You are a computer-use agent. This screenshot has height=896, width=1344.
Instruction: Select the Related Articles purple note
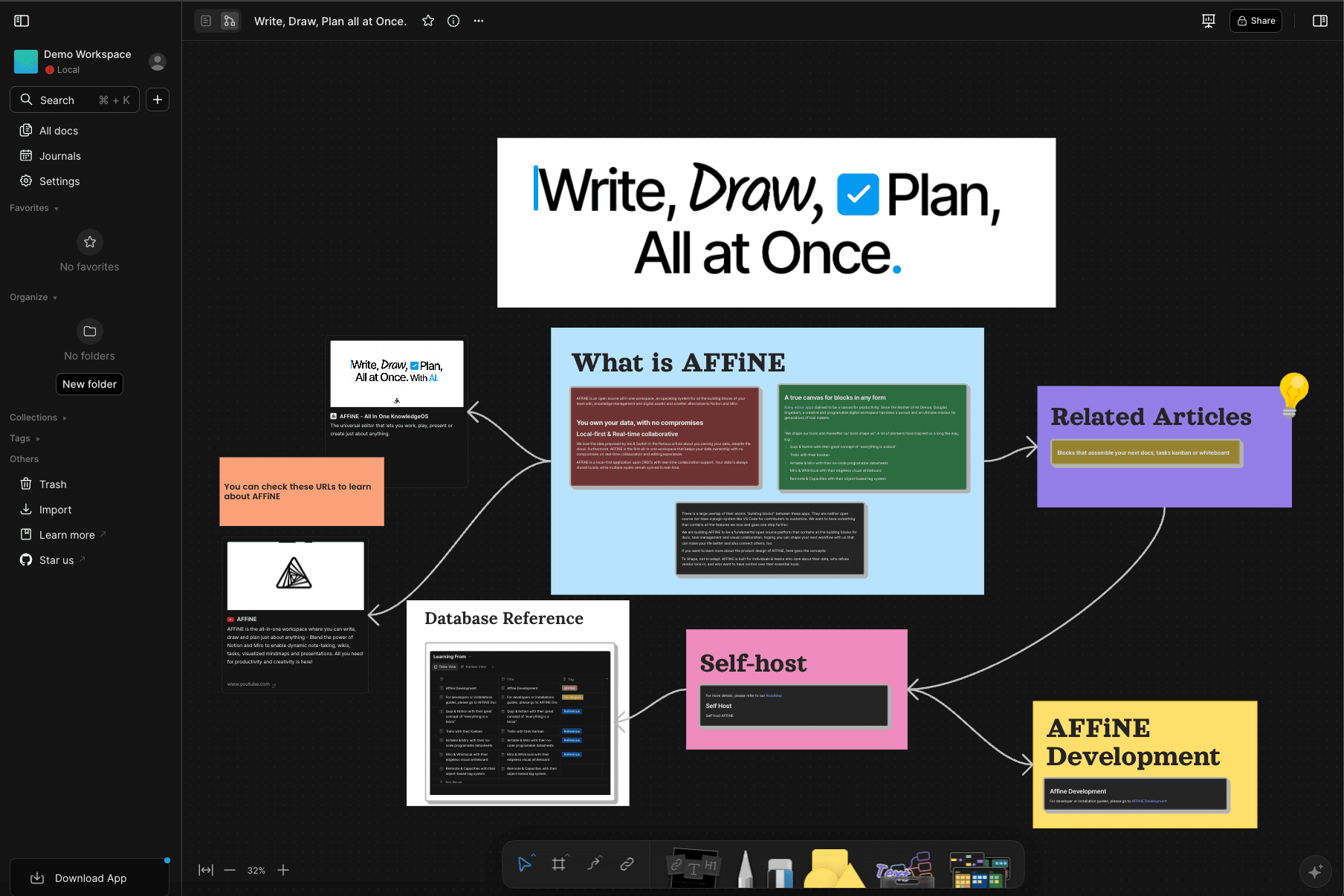(x=1164, y=447)
